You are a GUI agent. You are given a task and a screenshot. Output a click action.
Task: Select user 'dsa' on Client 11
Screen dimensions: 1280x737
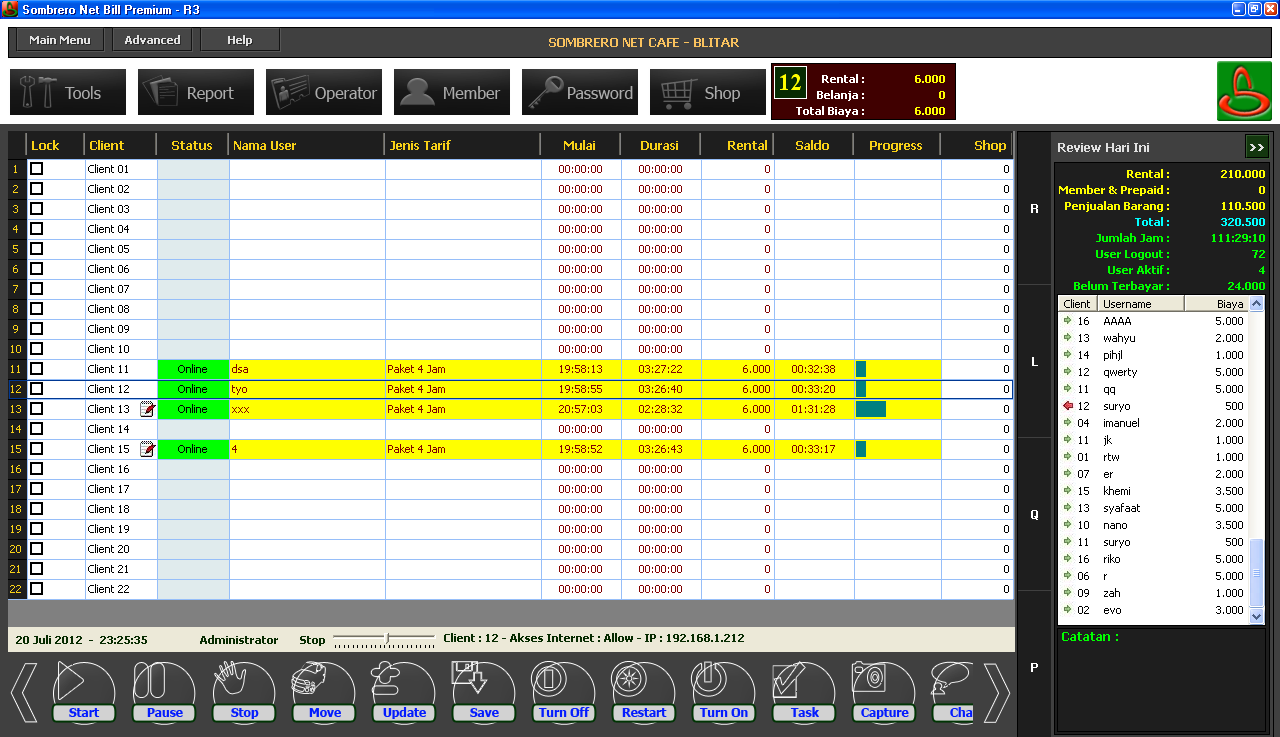(x=307, y=369)
